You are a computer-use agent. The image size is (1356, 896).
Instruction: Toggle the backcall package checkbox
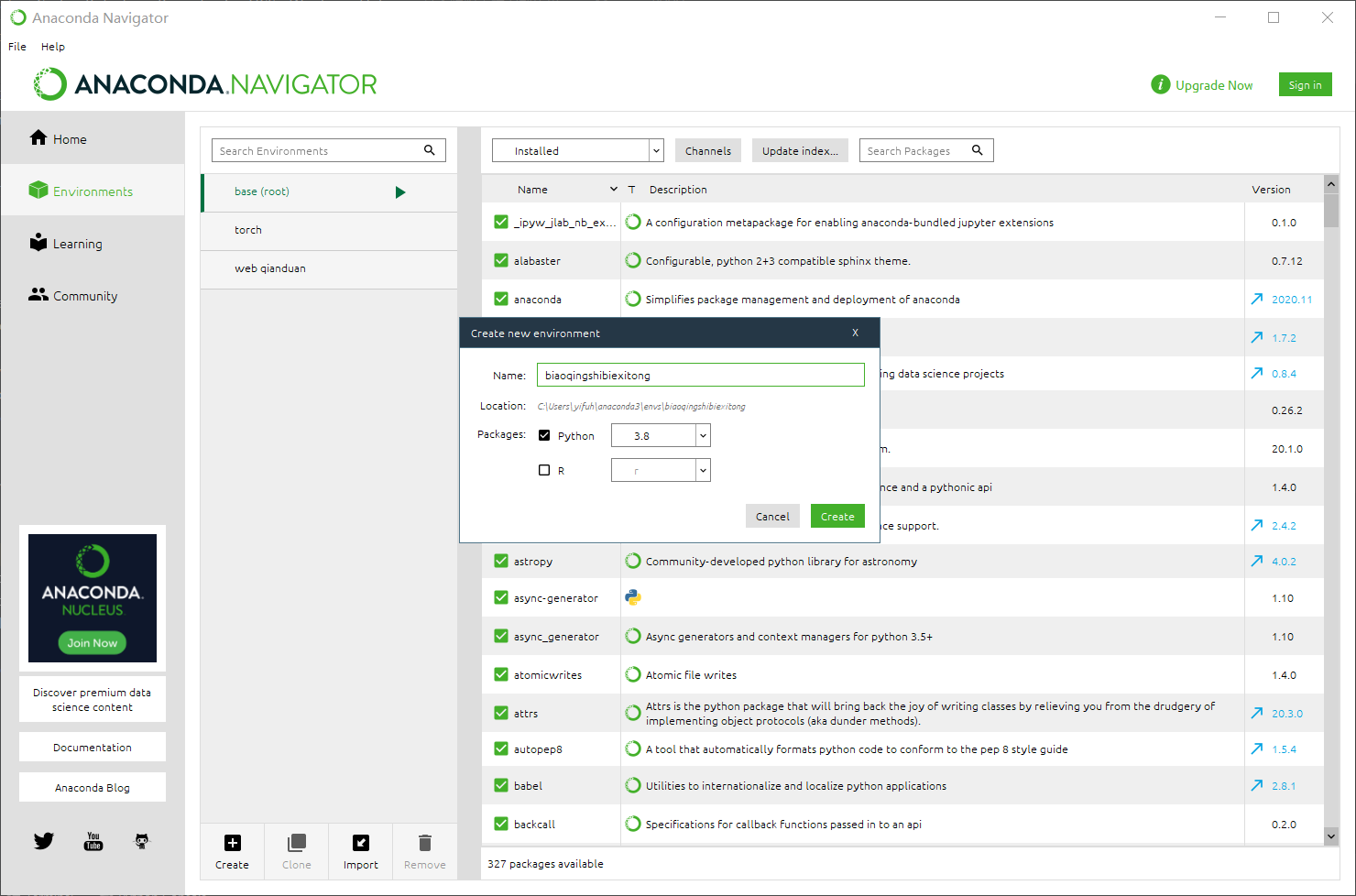(x=501, y=824)
